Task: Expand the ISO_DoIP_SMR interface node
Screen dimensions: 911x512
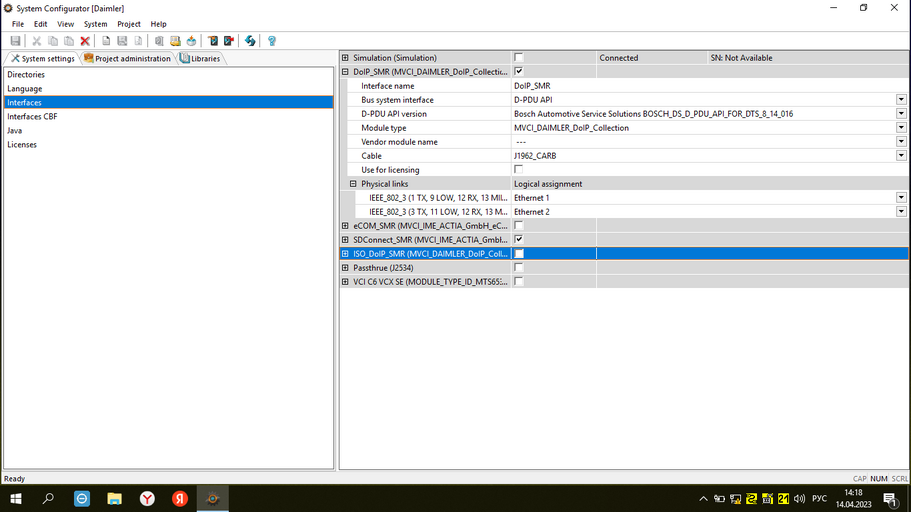Action: pos(345,253)
